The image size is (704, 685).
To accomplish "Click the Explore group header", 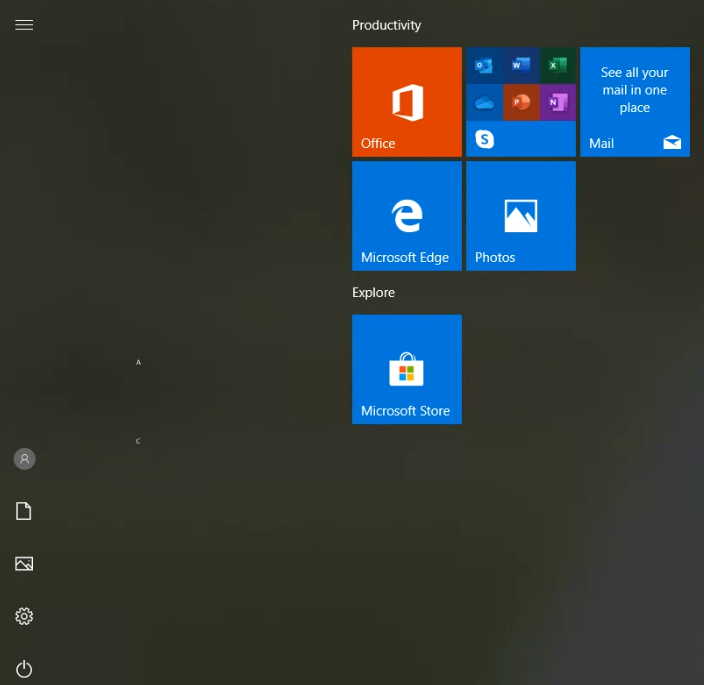I will coord(373,293).
